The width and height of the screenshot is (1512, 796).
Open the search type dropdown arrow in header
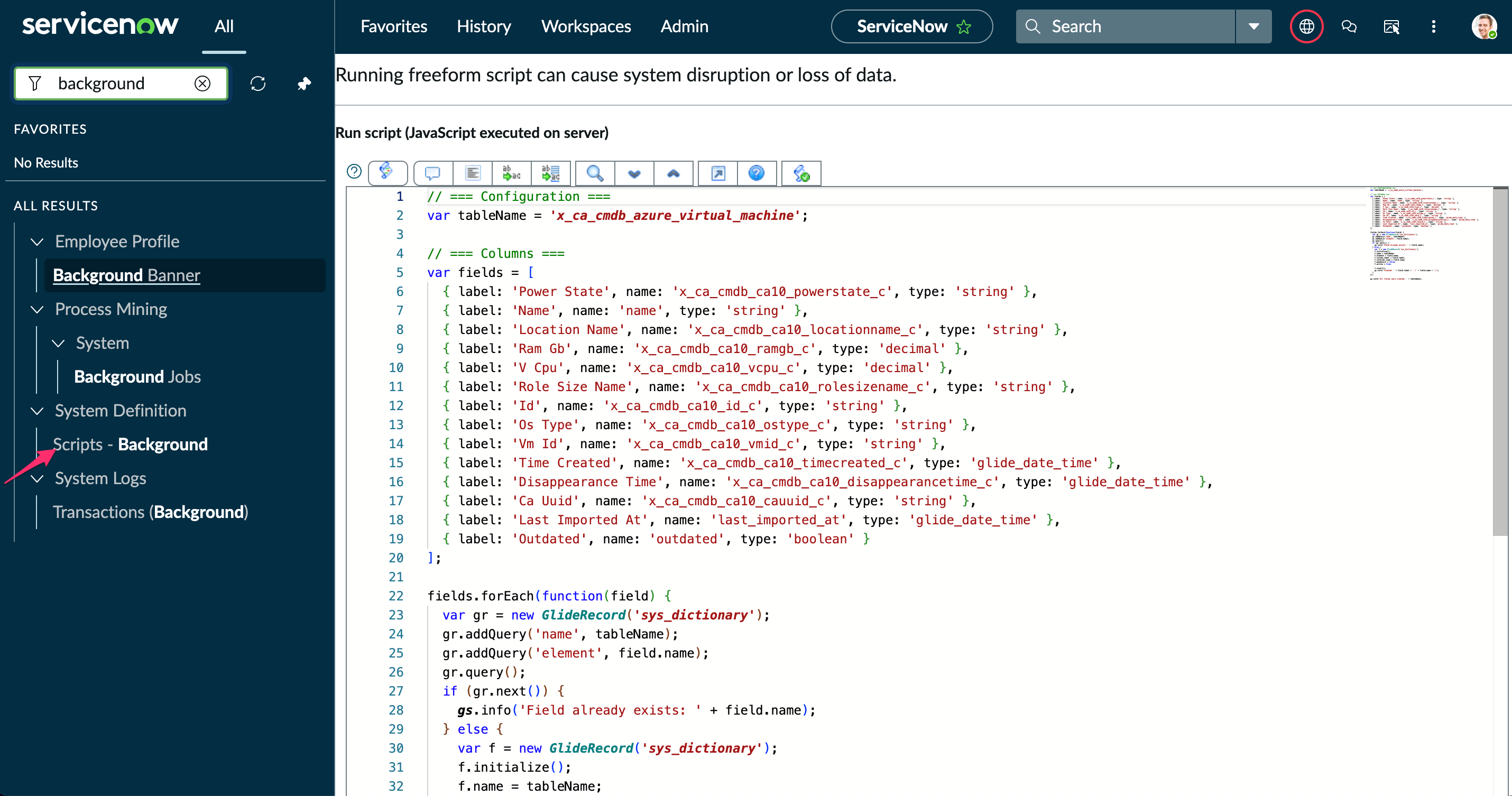point(1253,26)
